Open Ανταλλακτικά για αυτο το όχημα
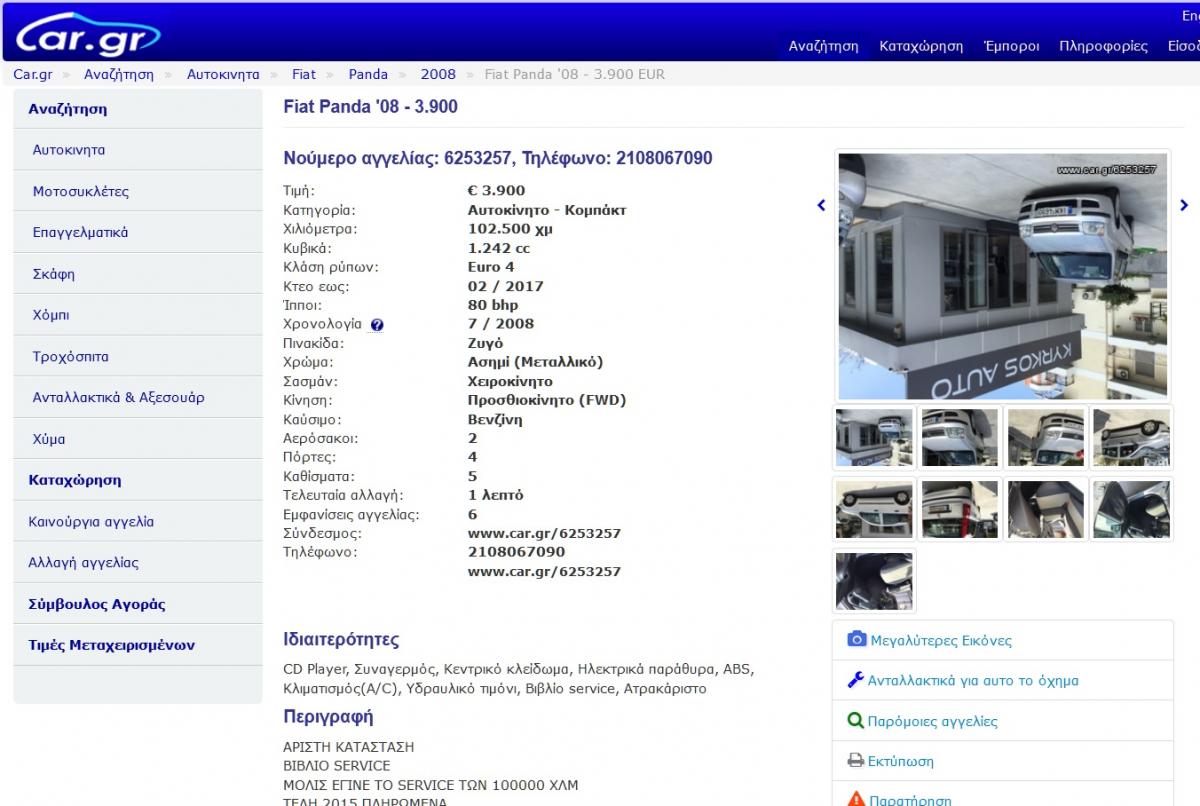 pos(973,681)
